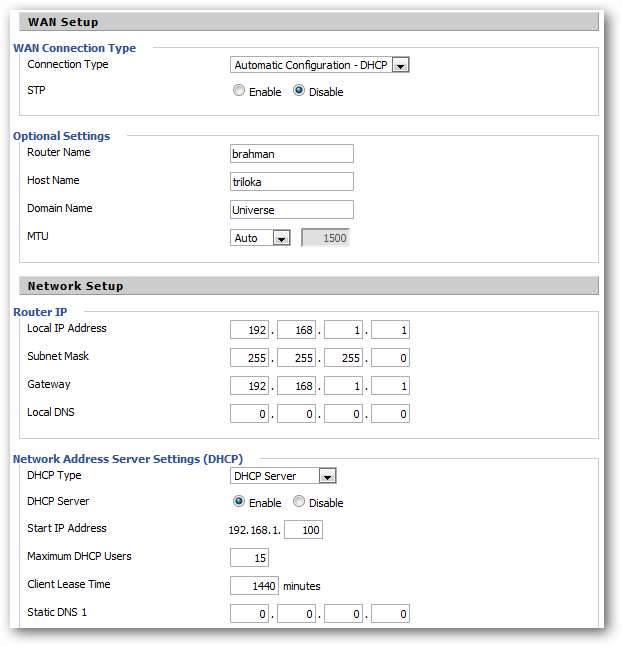622x646 pixels.
Task: Click the first Local DNS octet field
Action: (x=249, y=414)
